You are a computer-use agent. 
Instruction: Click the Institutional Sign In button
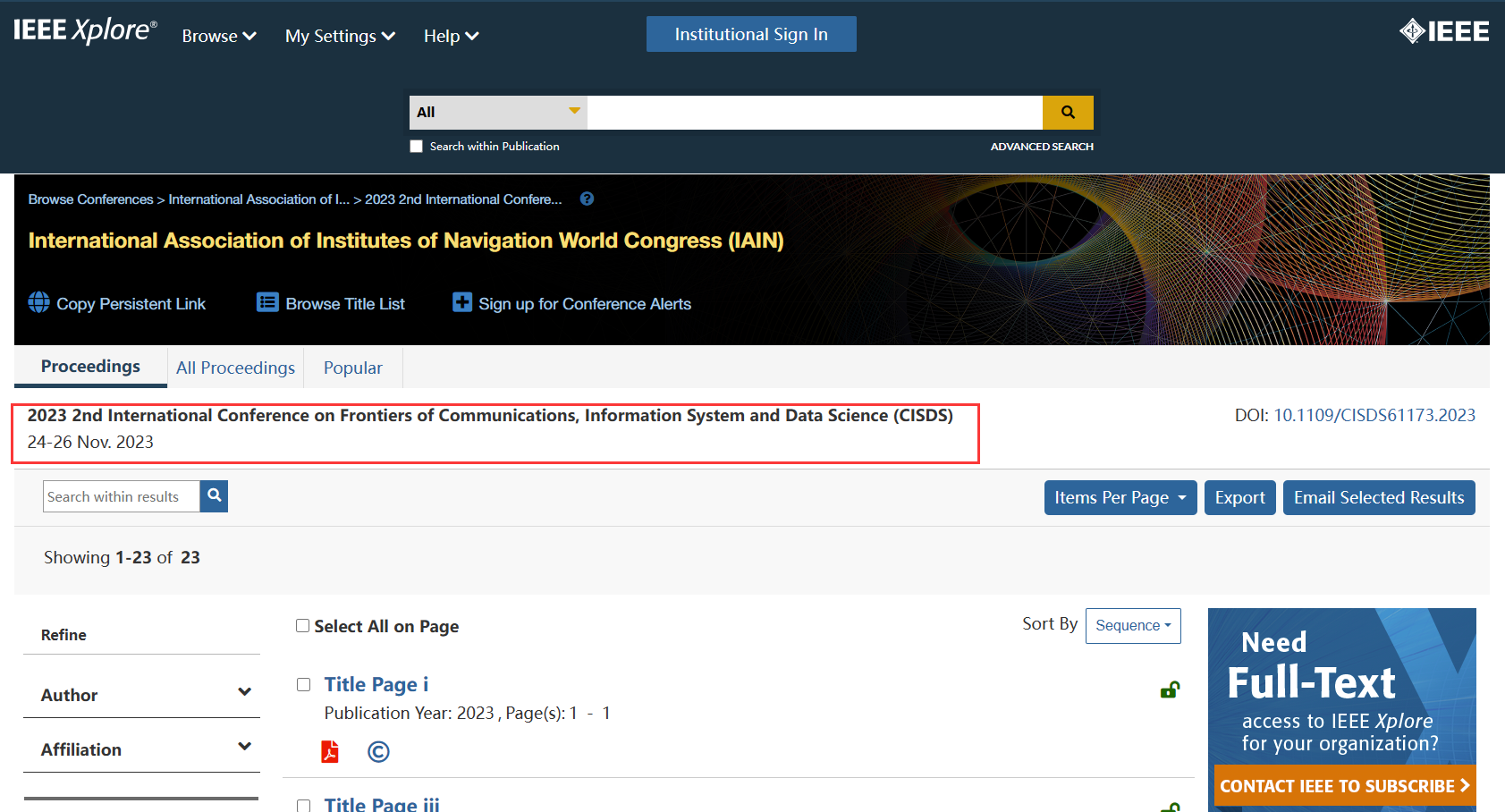pos(751,34)
